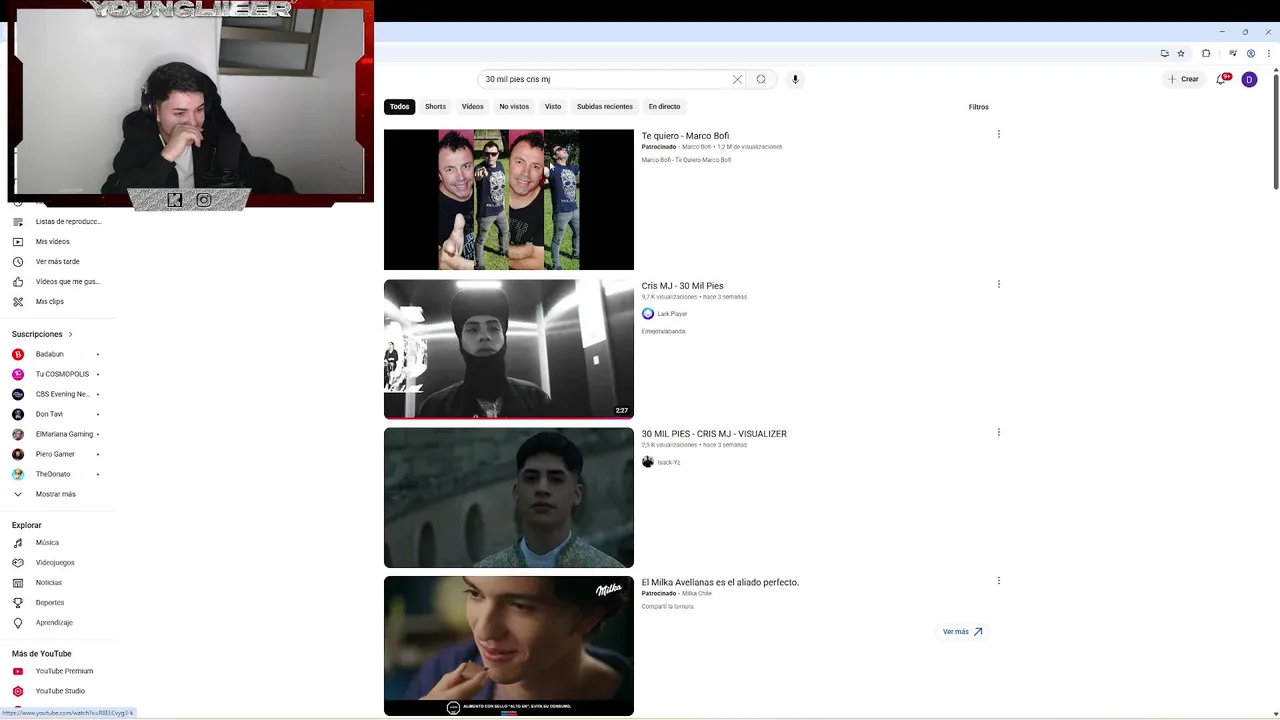Select the No vistos filter chip
This screenshot has height=720, width=1280.
[514, 107]
